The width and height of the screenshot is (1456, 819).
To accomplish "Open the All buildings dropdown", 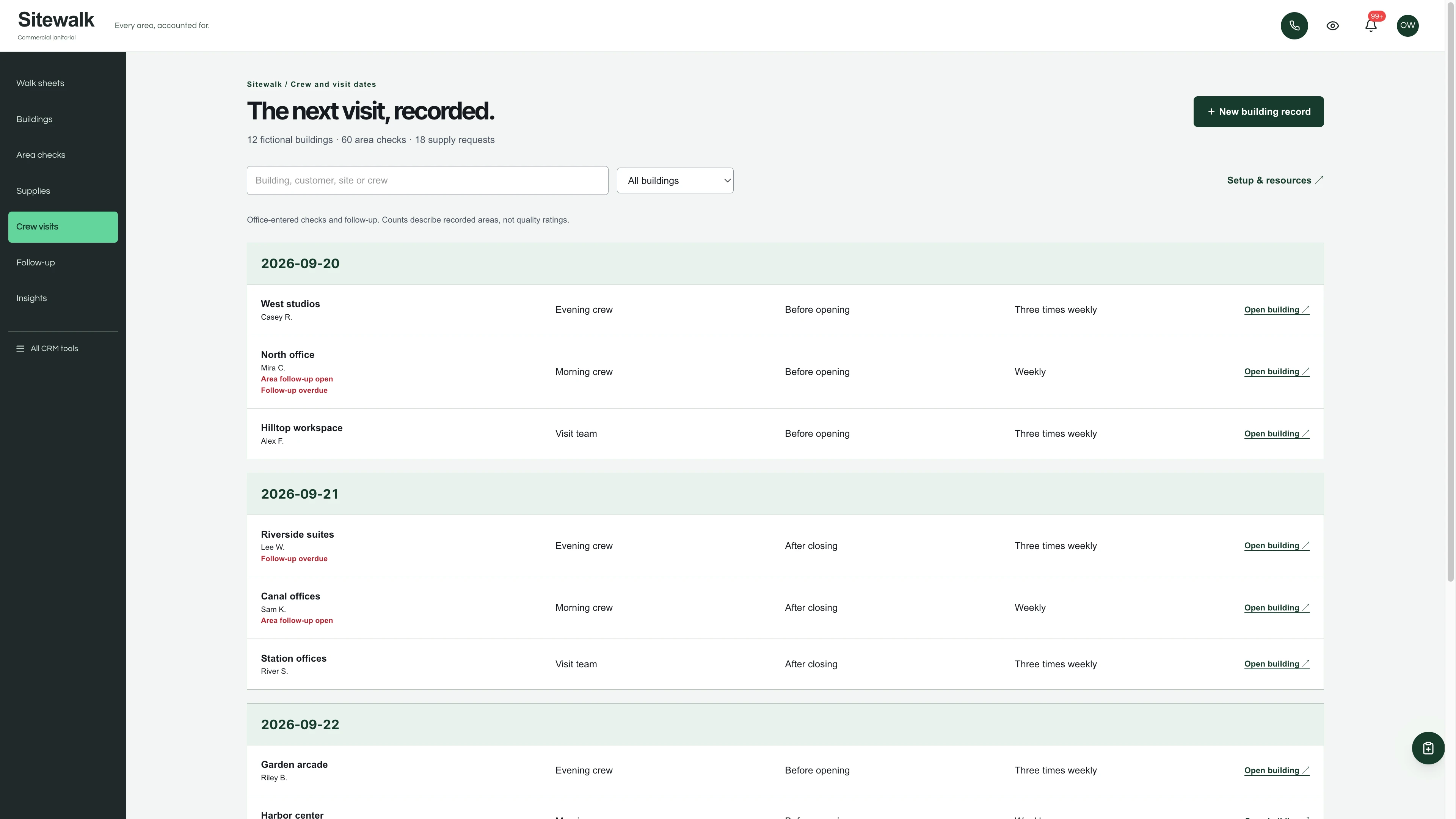I will (x=675, y=180).
